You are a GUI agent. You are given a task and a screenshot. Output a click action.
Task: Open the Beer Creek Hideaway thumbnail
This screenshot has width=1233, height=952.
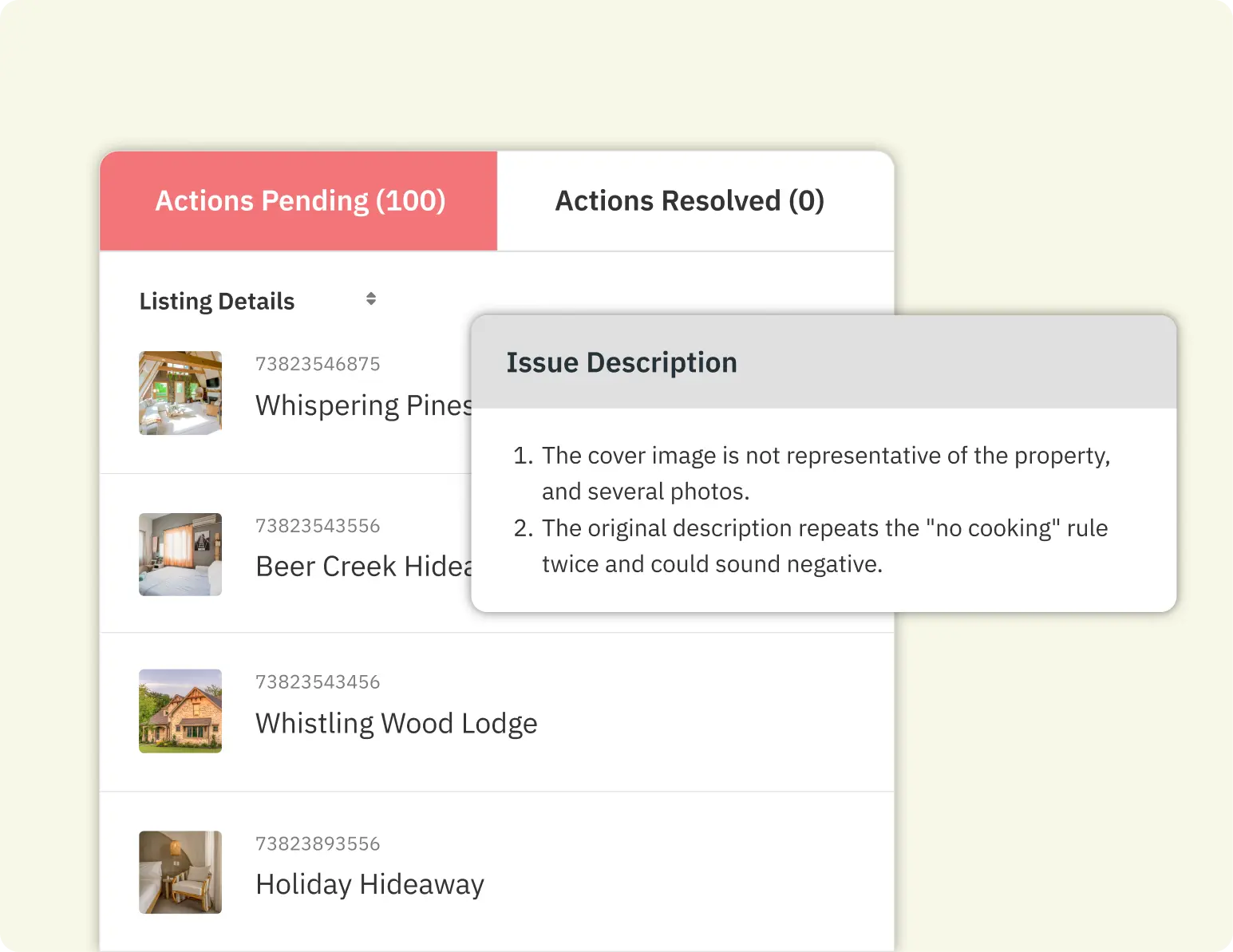(x=180, y=554)
